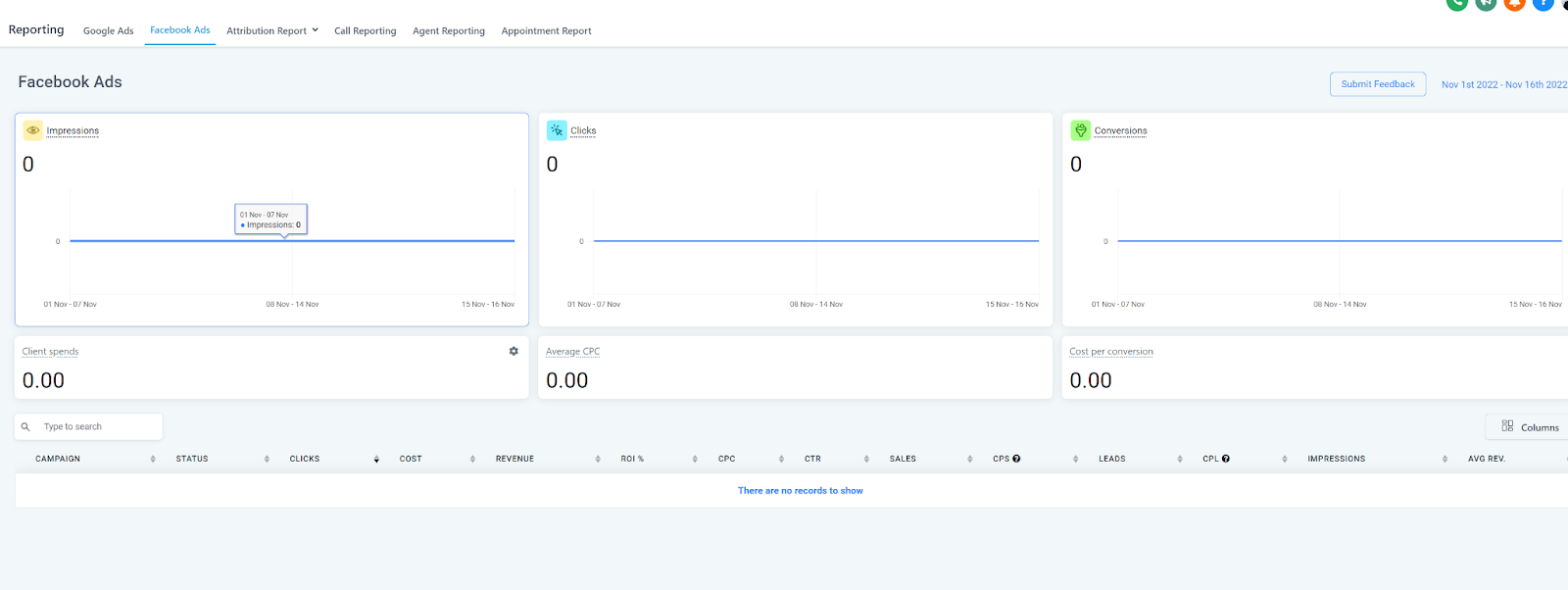This screenshot has height=590, width=1568.
Task: Click the Conversions label link
Action: [x=1120, y=130]
